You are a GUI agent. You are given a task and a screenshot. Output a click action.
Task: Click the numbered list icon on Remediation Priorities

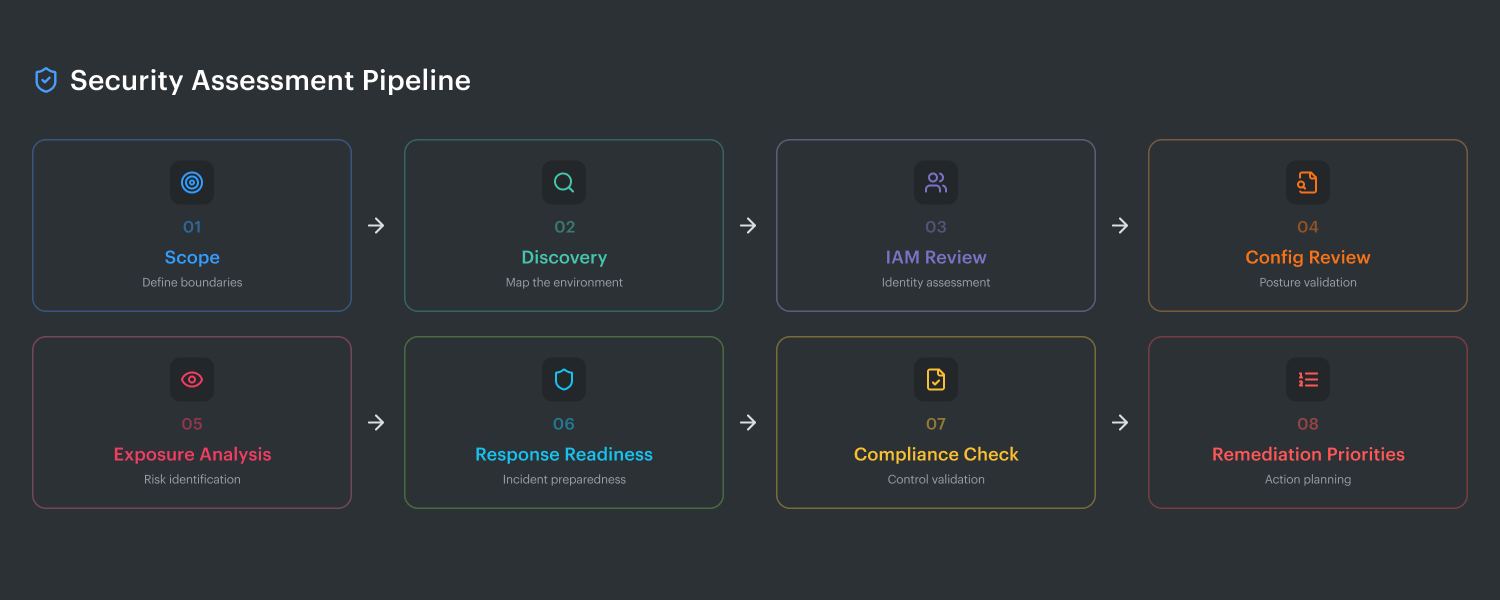1307,379
